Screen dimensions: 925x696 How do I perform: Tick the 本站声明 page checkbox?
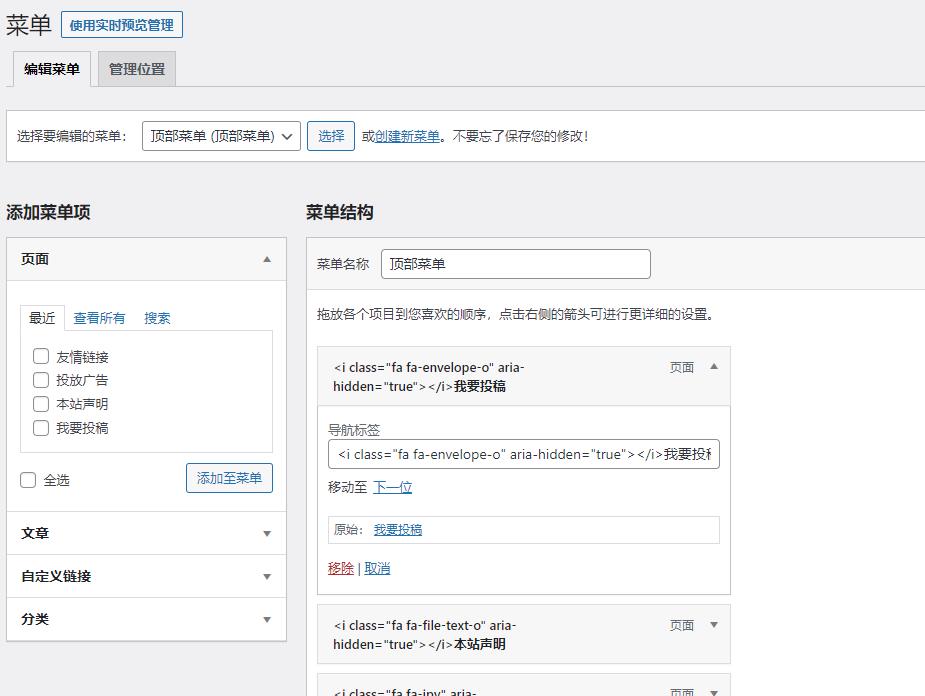(x=41, y=404)
